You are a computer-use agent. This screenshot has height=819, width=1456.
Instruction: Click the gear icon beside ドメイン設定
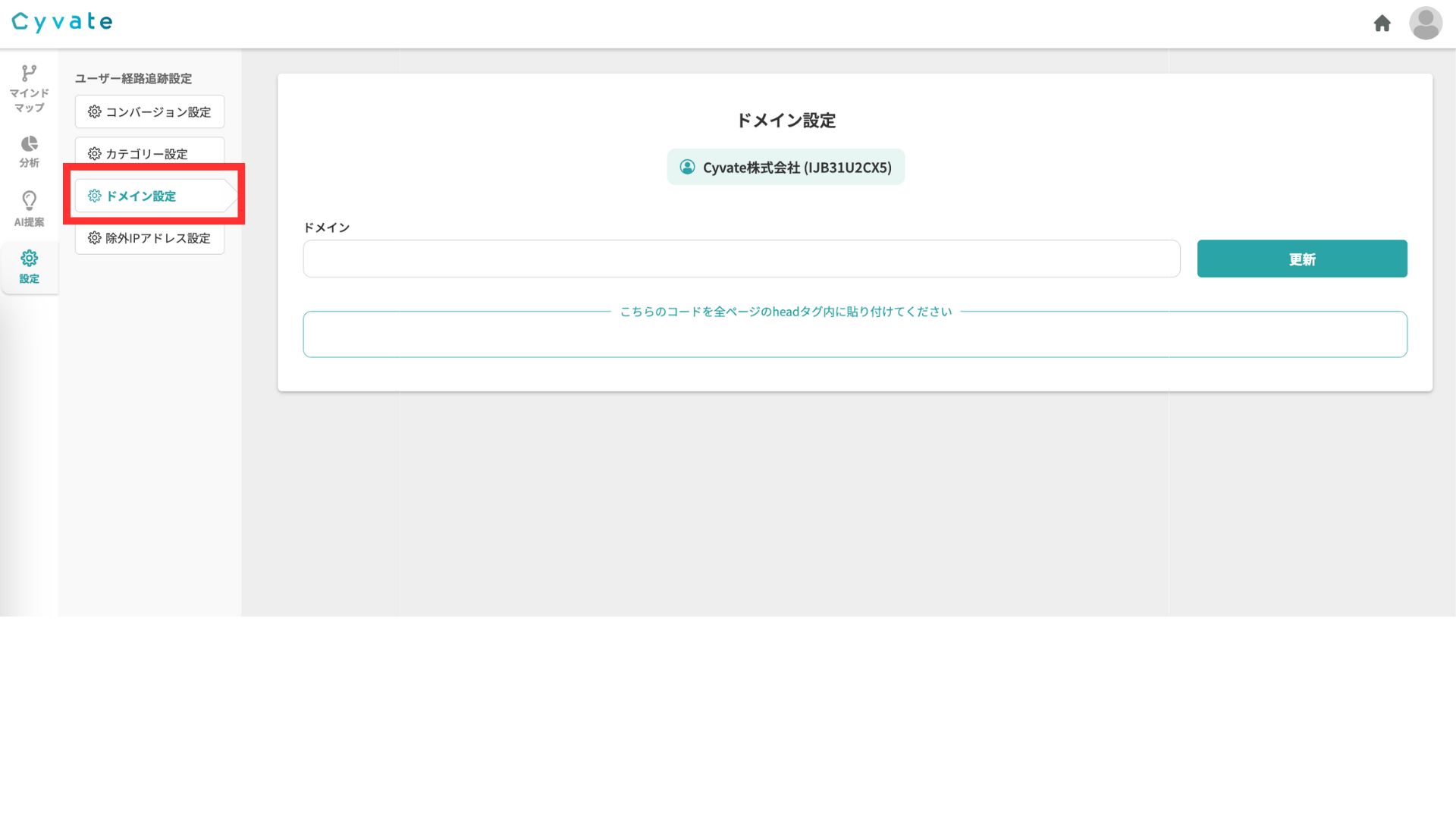pyautogui.click(x=95, y=196)
